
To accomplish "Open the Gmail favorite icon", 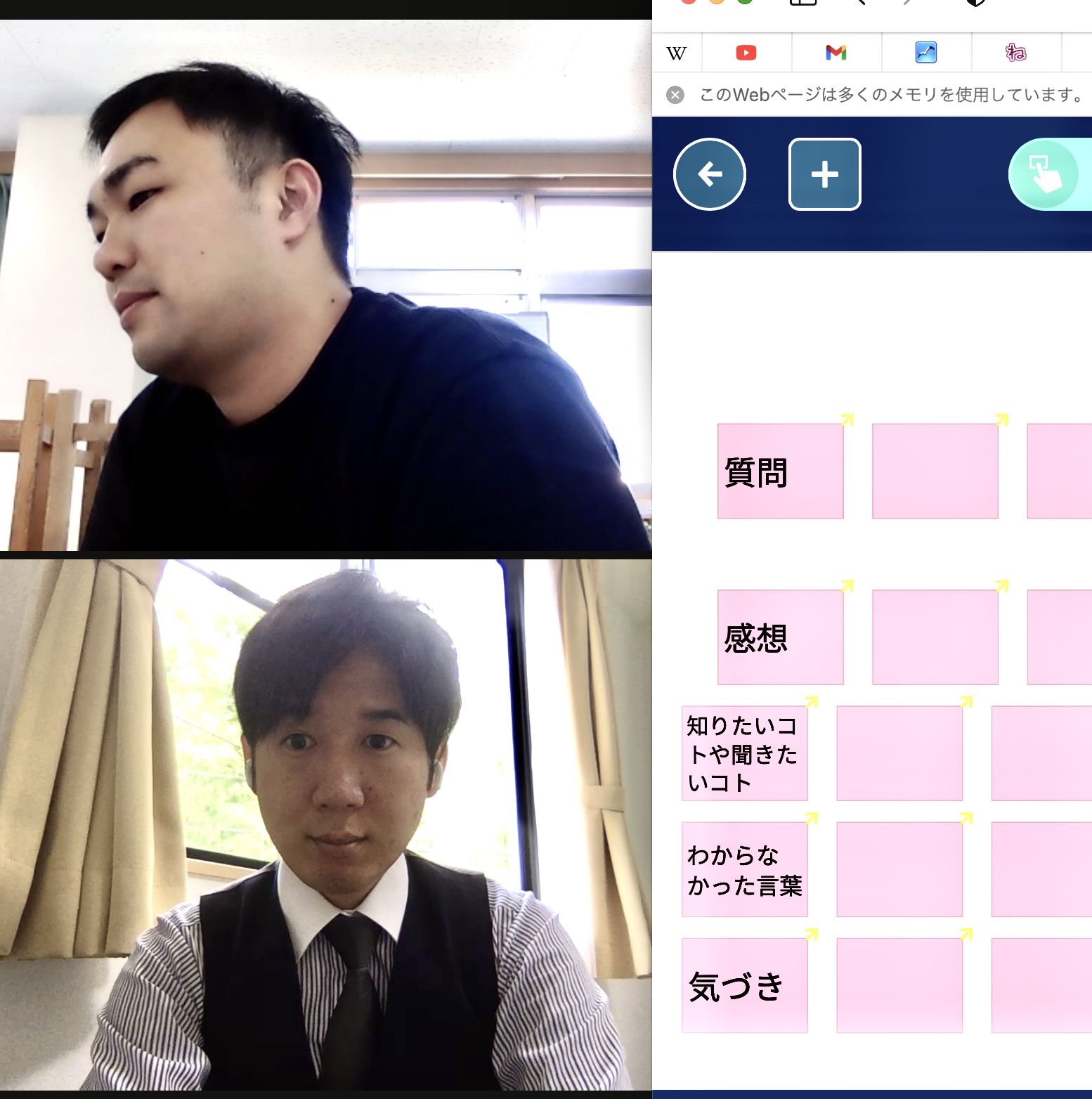I will (836, 53).
